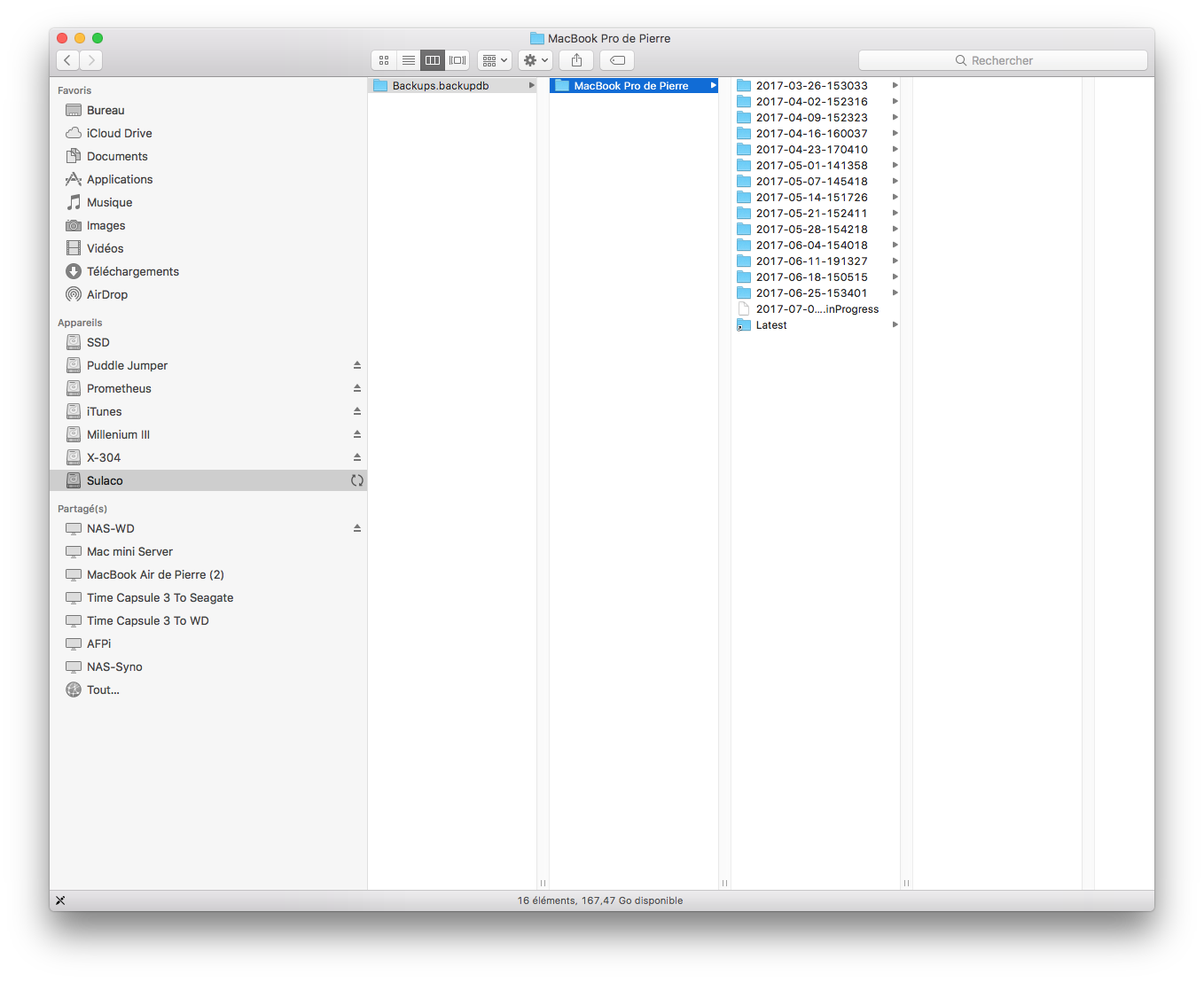The image size is (1204, 982).
Task: Focus the Rechercher search field
Action: [1003, 60]
